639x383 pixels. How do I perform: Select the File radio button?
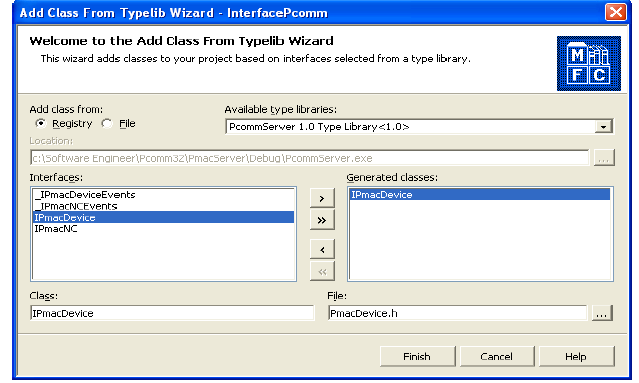107,123
